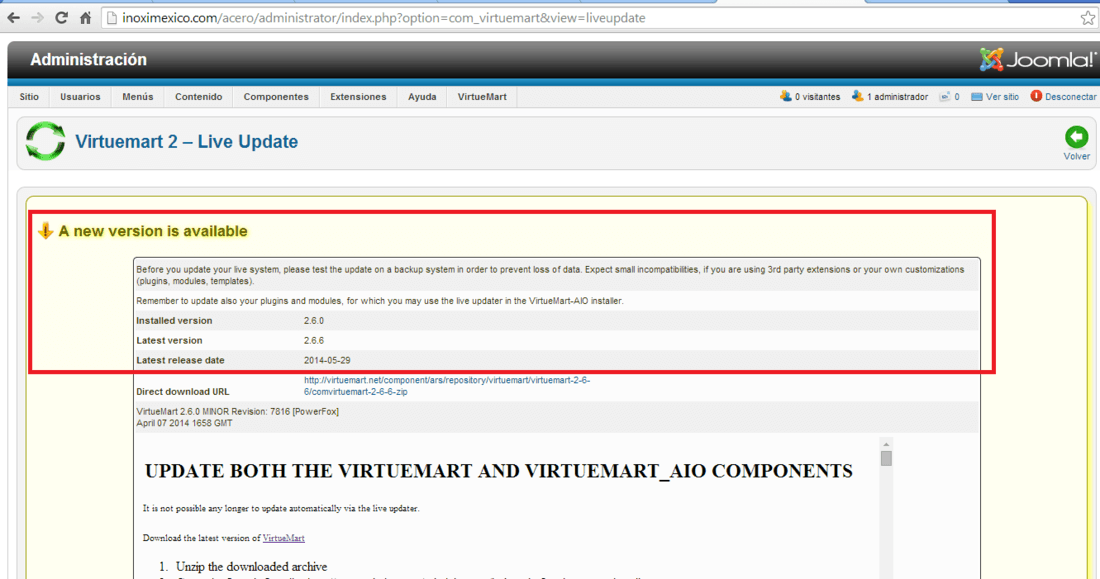This screenshot has width=1100, height=579.
Task: Click the 'VirtueMart 2.6.0 MINOR Revision' text
Action: [x=237, y=412]
